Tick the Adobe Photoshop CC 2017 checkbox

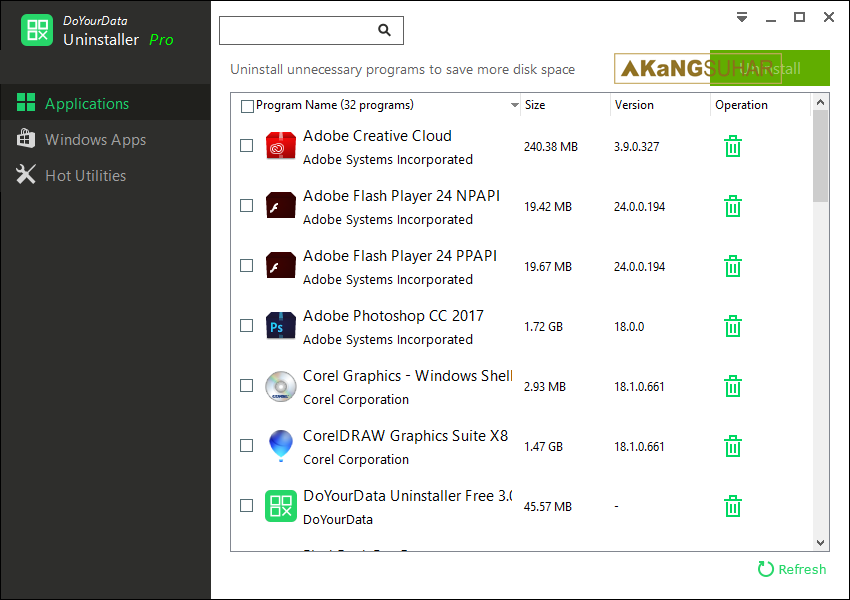pos(247,326)
